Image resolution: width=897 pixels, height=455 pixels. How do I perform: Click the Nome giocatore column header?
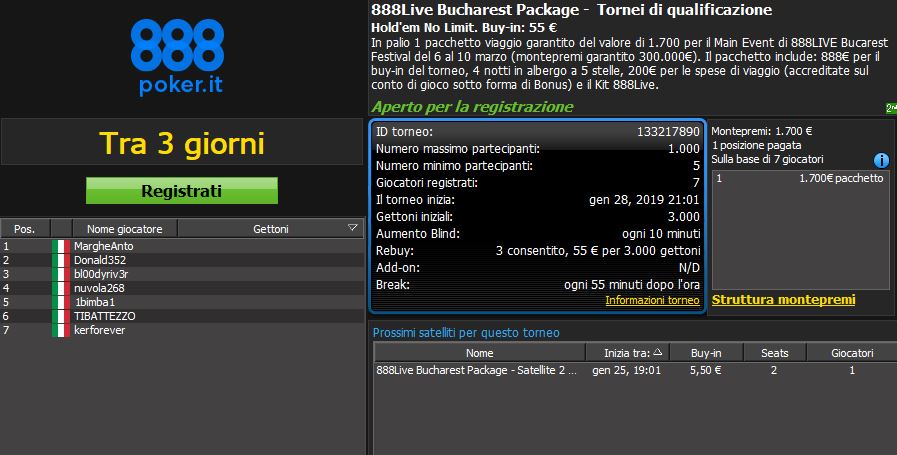125,228
